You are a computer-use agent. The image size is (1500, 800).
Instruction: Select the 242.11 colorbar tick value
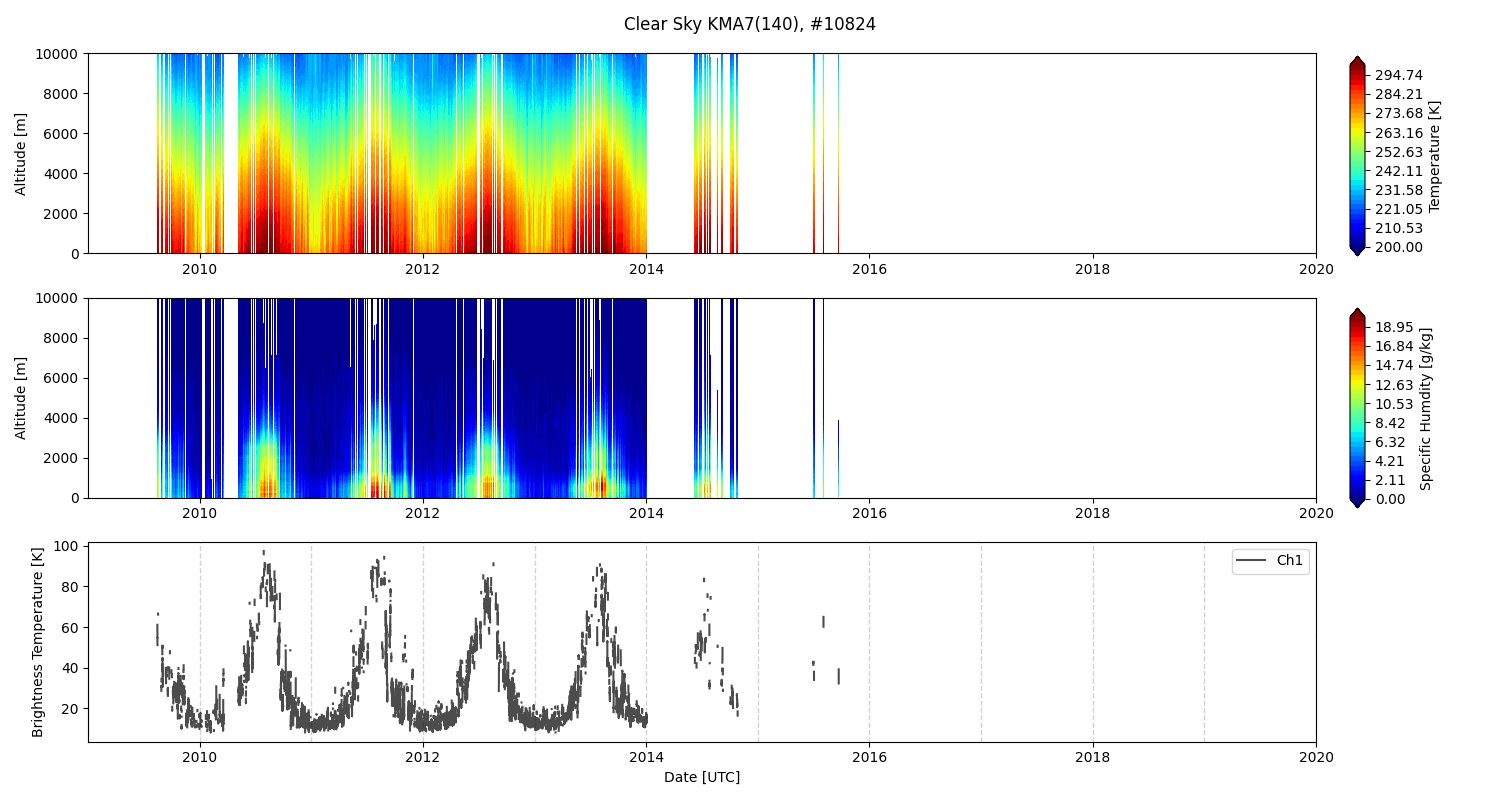tap(1398, 171)
